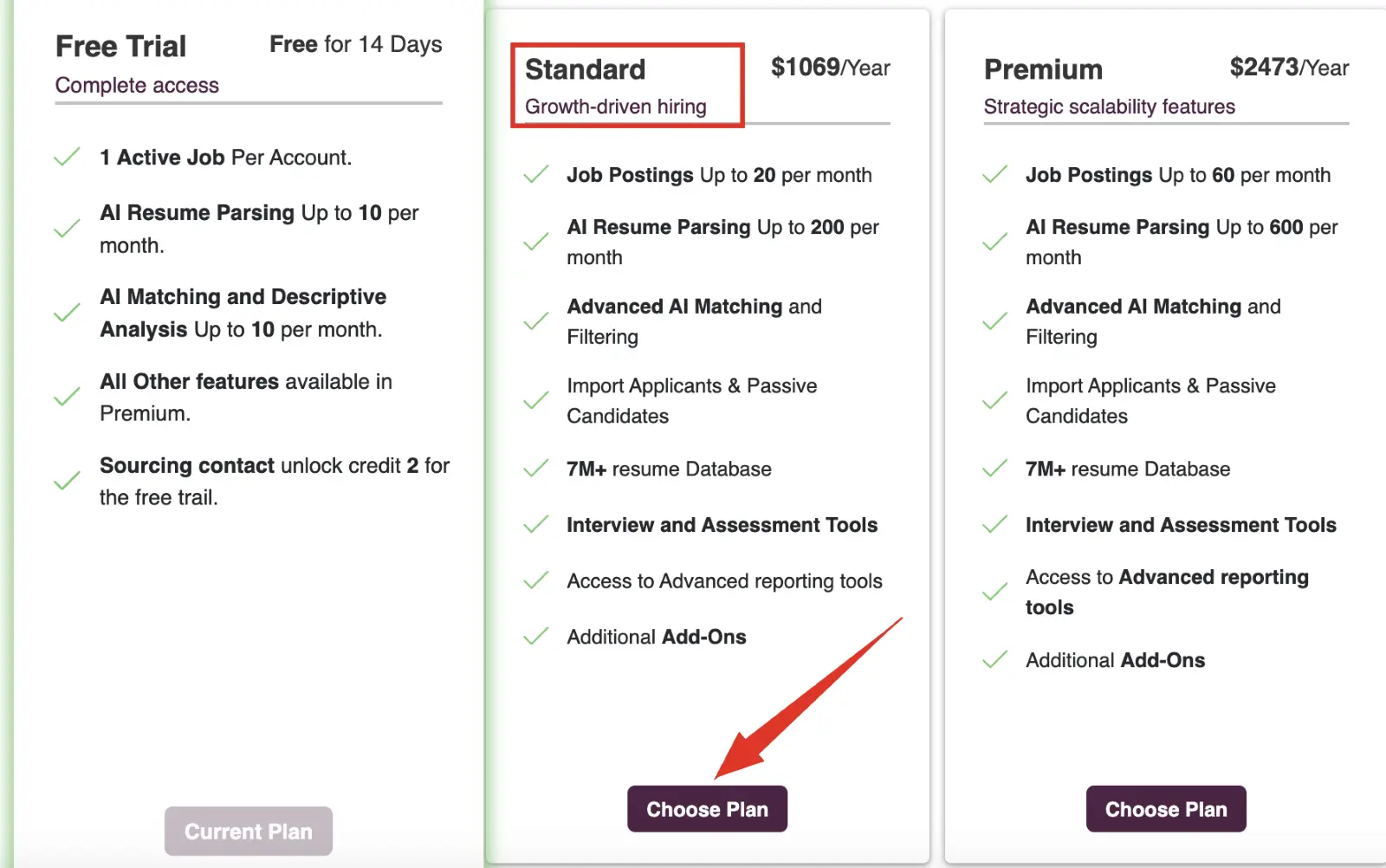Click the $2473/Year price label
Image resolution: width=1386 pixels, height=868 pixels.
coord(1289,68)
